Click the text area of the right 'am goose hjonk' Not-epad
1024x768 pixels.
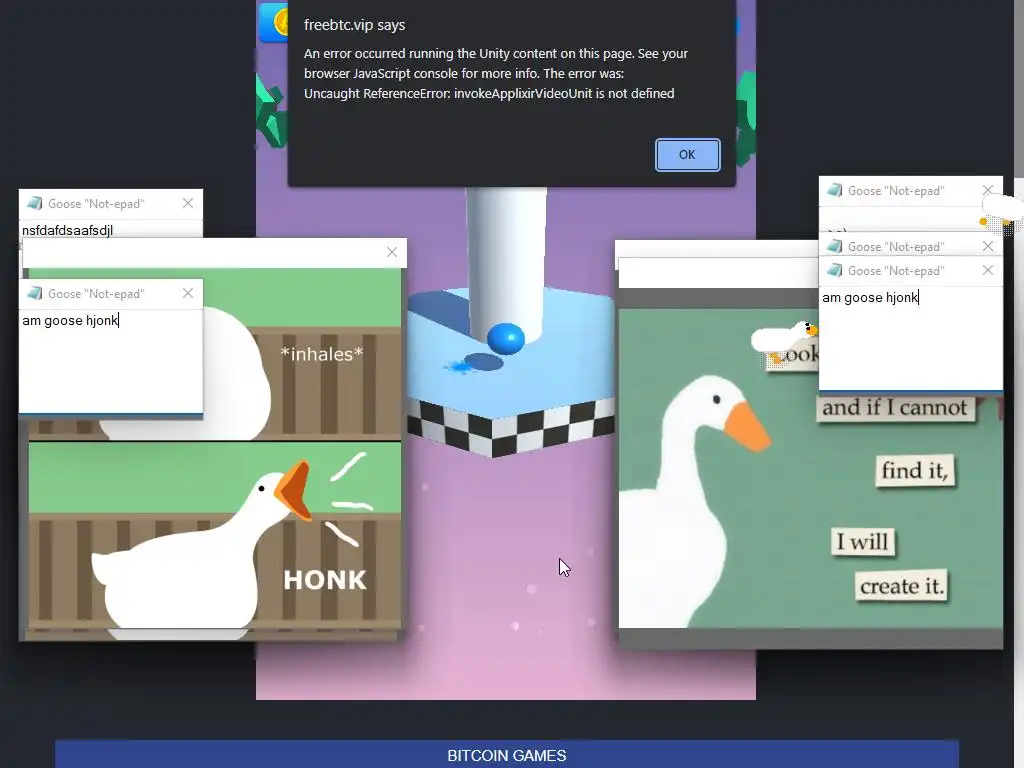pyautogui.click(x=910, y=338)
